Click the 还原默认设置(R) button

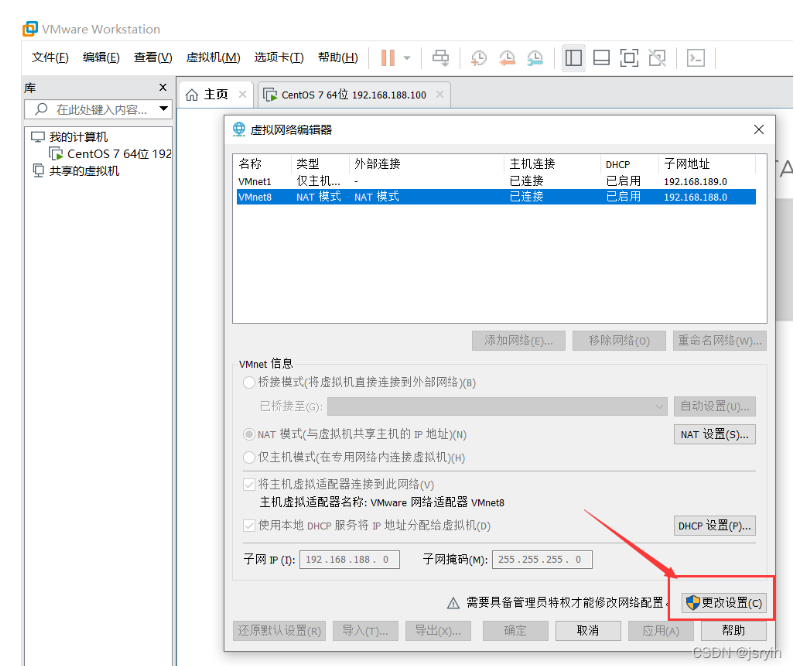279,631
